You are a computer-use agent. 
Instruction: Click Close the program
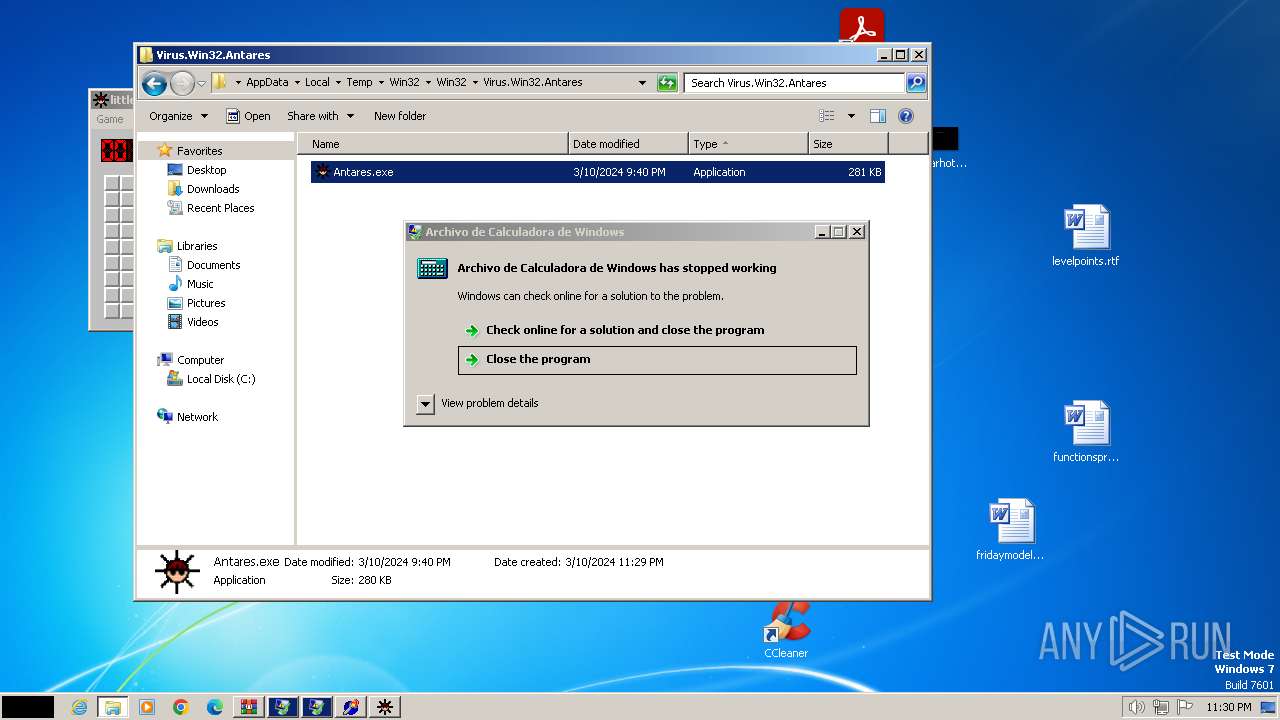click(657, 360)
